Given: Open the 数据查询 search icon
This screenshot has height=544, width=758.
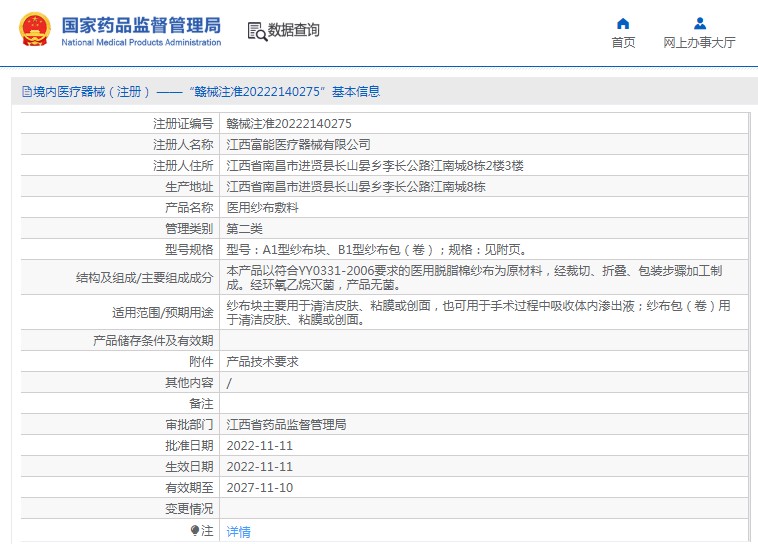Looking at the screenshot, I should 257,31.
